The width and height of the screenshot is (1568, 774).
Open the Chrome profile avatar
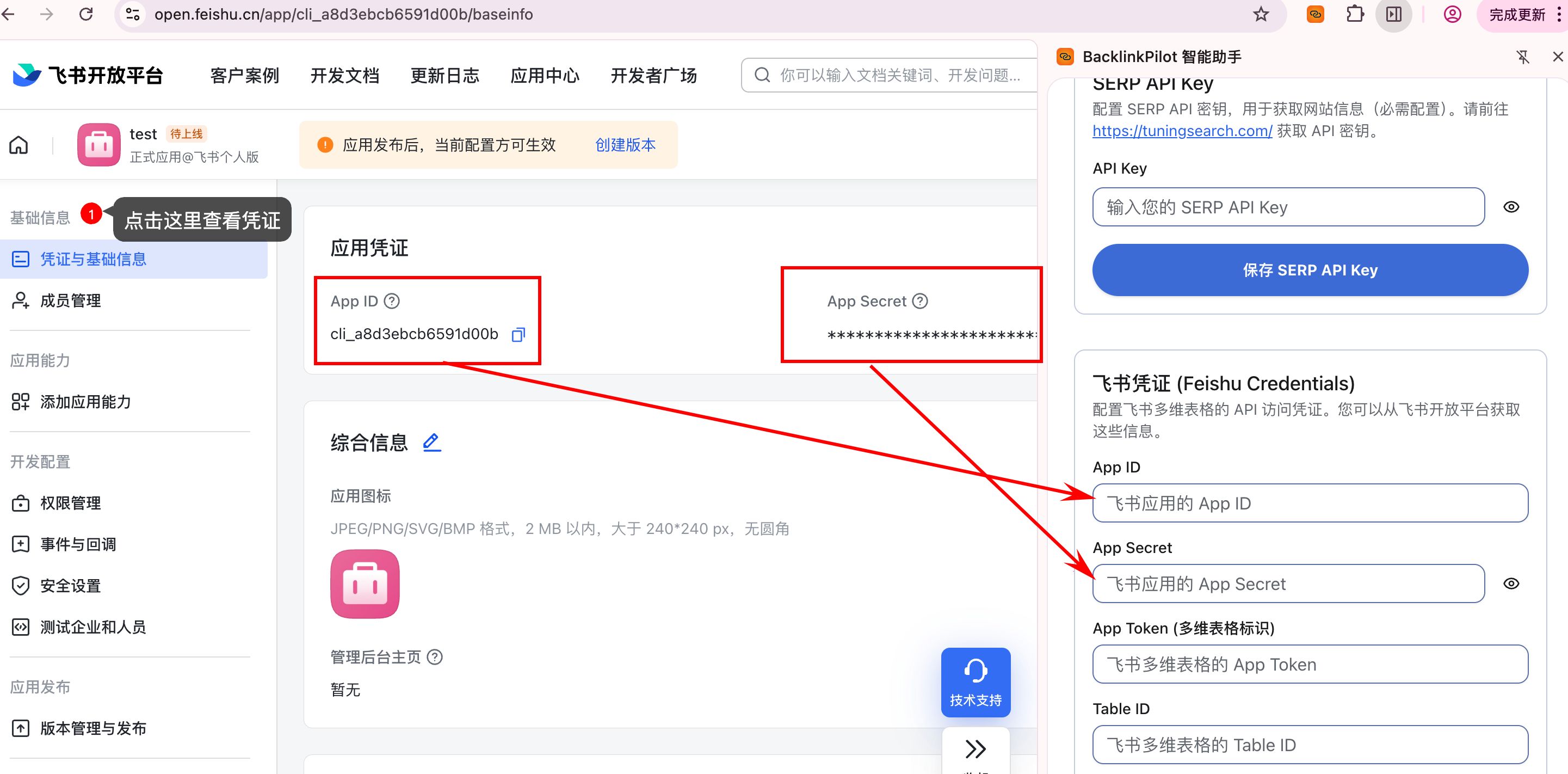coord(1452,14)
